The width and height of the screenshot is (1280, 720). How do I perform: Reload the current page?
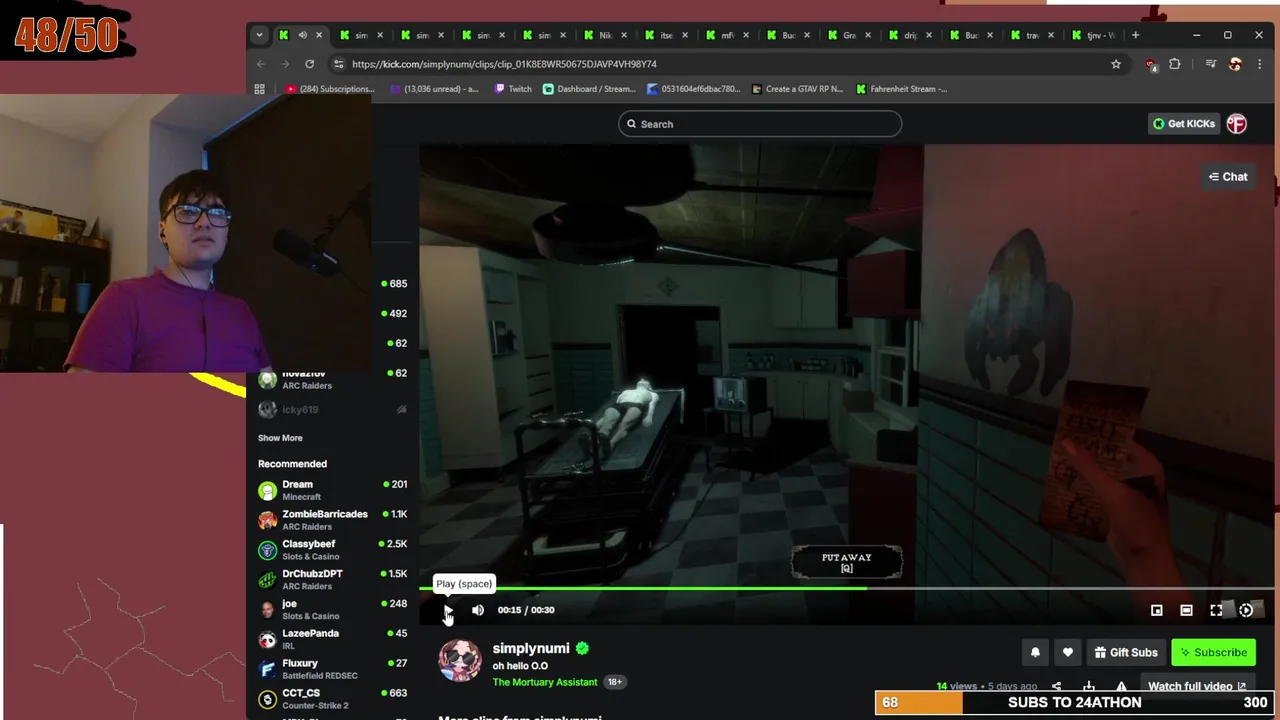(x=310, y=64)
